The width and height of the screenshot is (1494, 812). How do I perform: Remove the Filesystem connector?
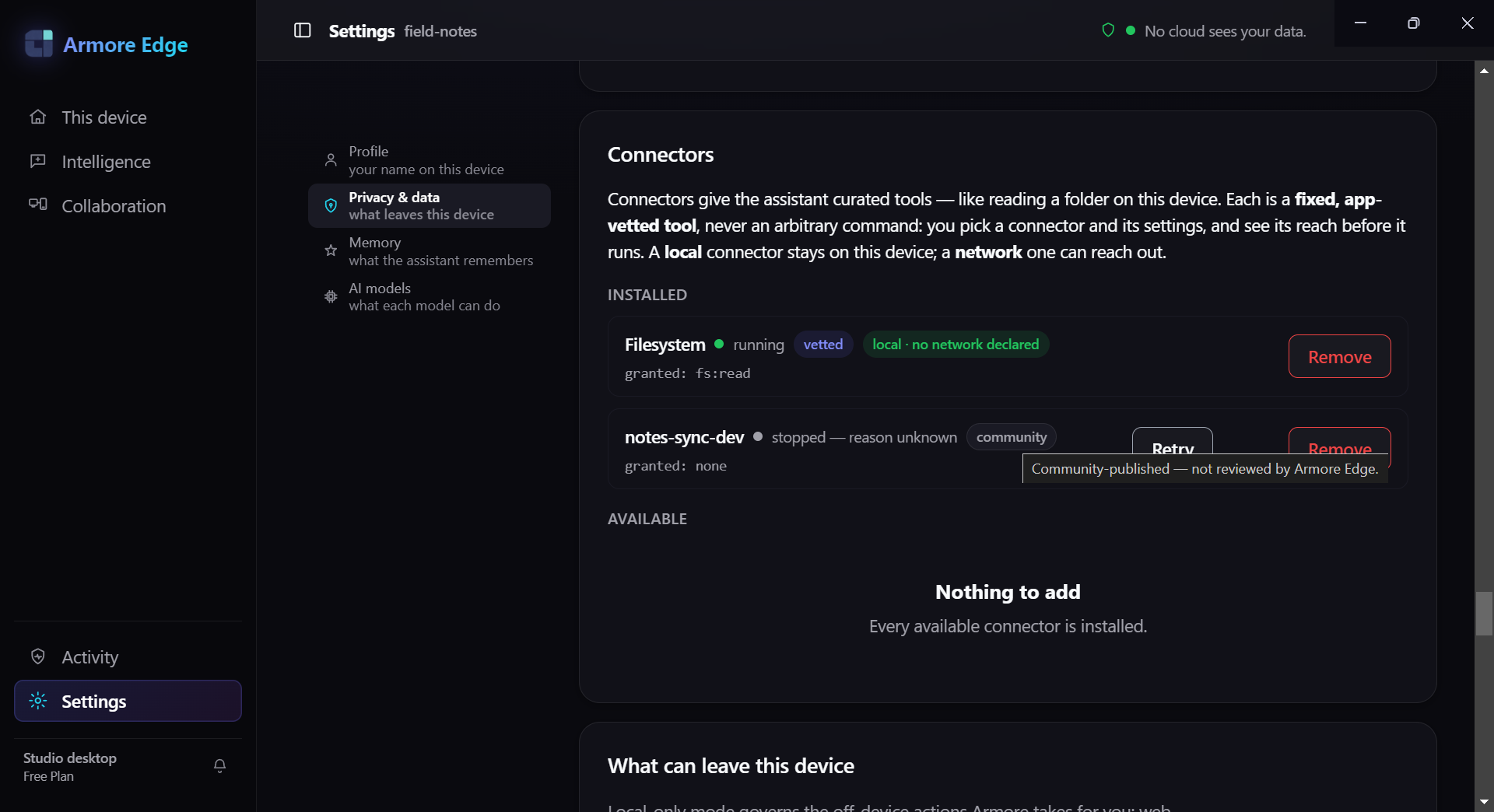(x=1339, y=356)
